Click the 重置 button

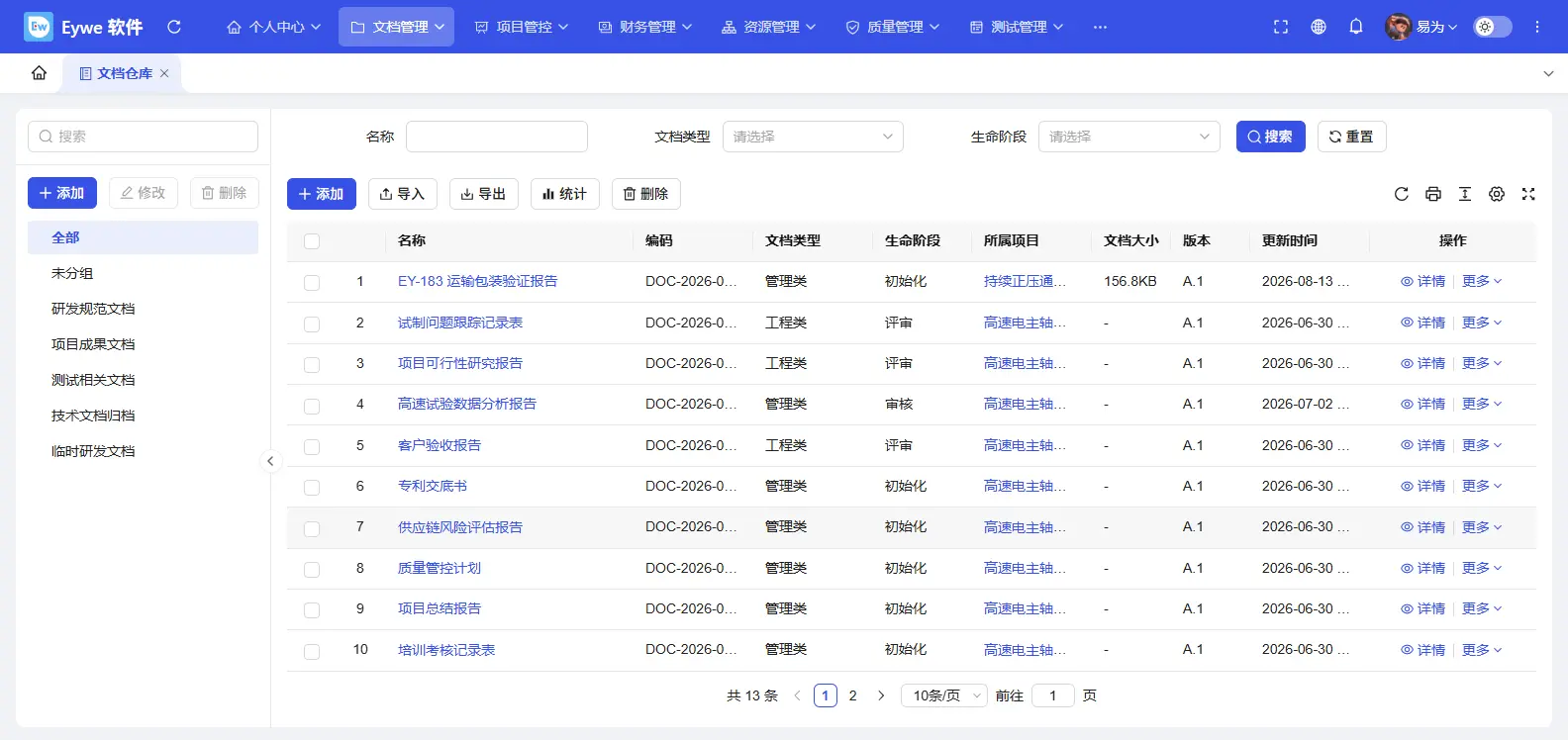point(1351,137)
